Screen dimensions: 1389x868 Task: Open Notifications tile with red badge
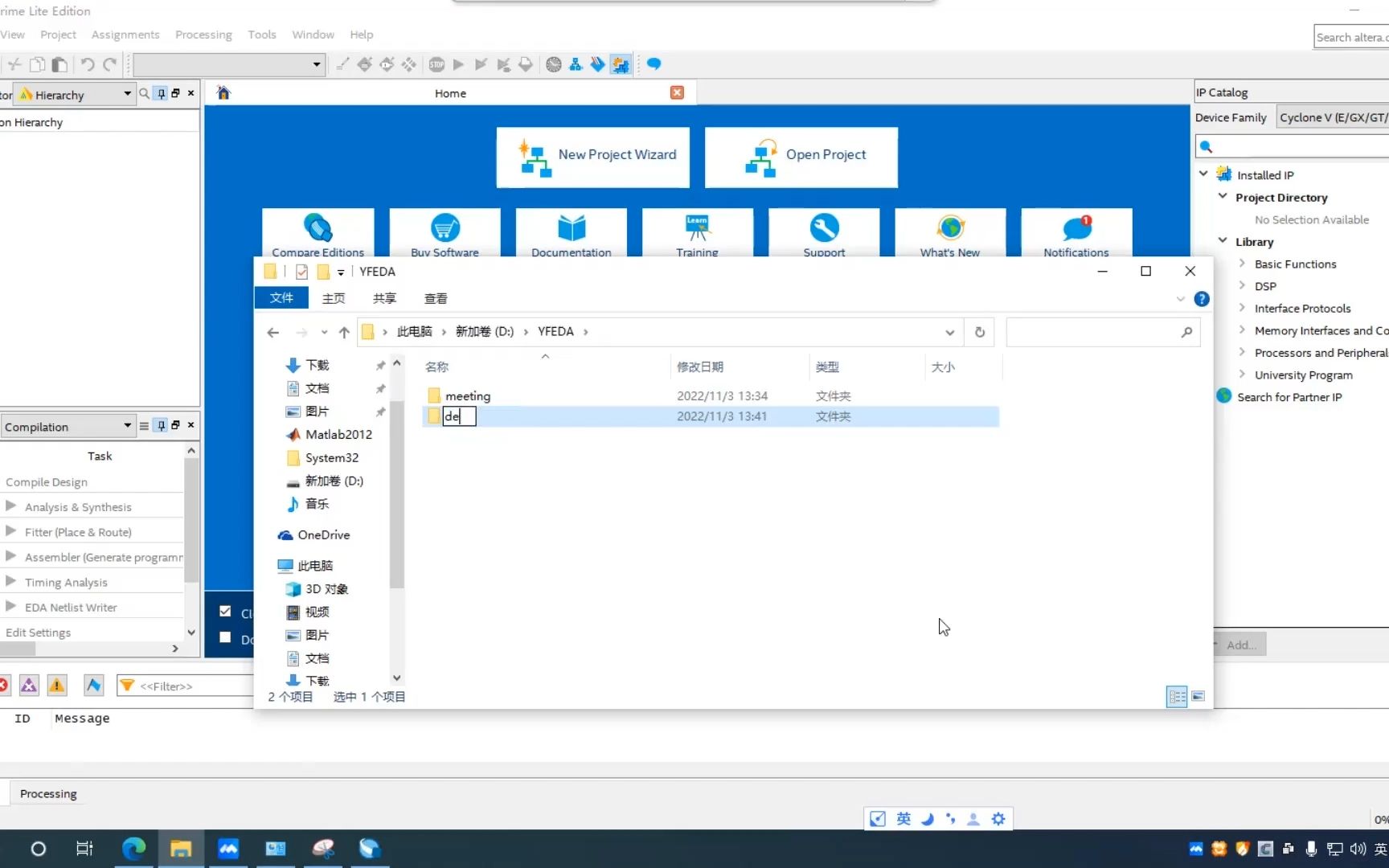[1076, 233]
